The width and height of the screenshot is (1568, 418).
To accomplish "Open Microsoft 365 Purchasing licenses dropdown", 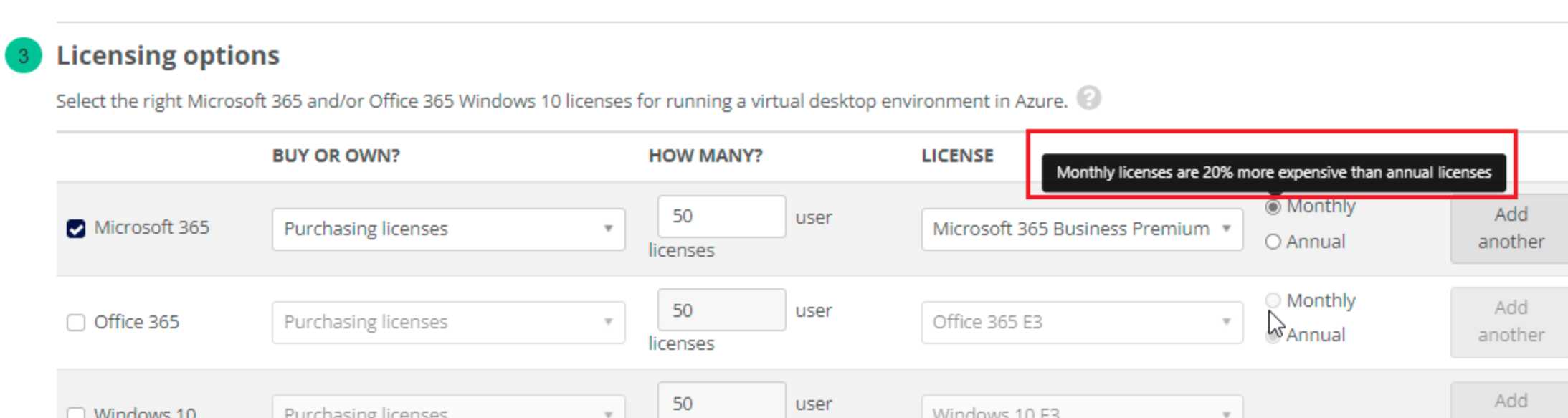I will (448, 229).
